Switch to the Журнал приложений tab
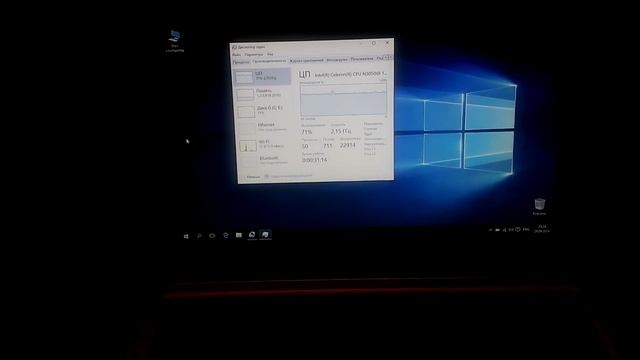This screenshot has width=640, height=360. tap(307, 60)
